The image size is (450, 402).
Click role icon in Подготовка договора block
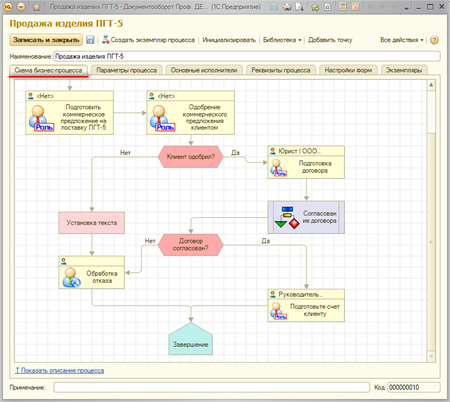pos(278,168)
